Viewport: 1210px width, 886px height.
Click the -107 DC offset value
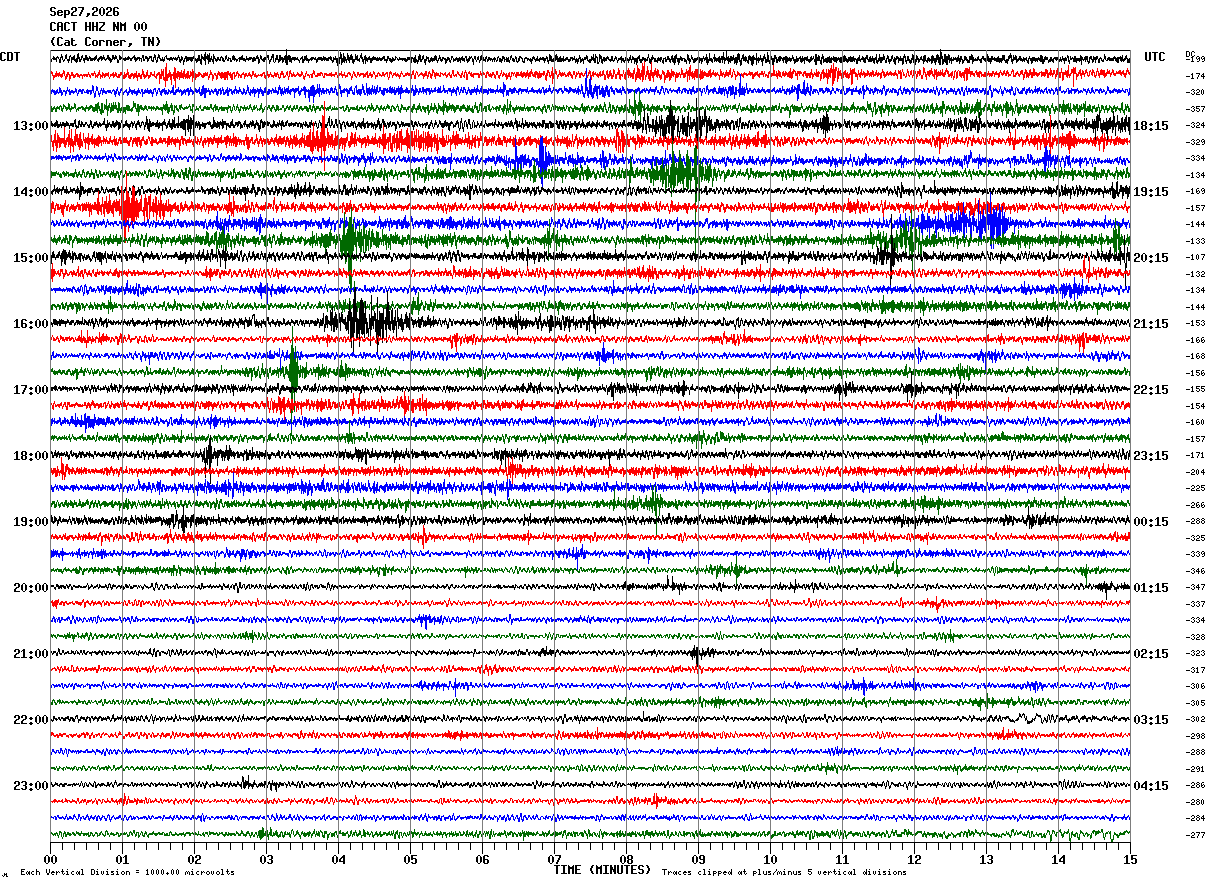tap(1195, 257)
